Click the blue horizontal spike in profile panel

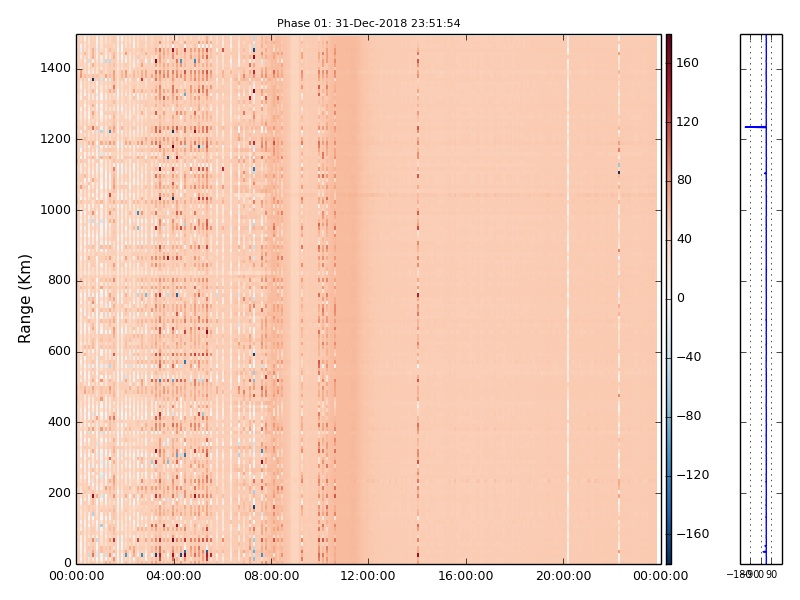tap(756, 127)
